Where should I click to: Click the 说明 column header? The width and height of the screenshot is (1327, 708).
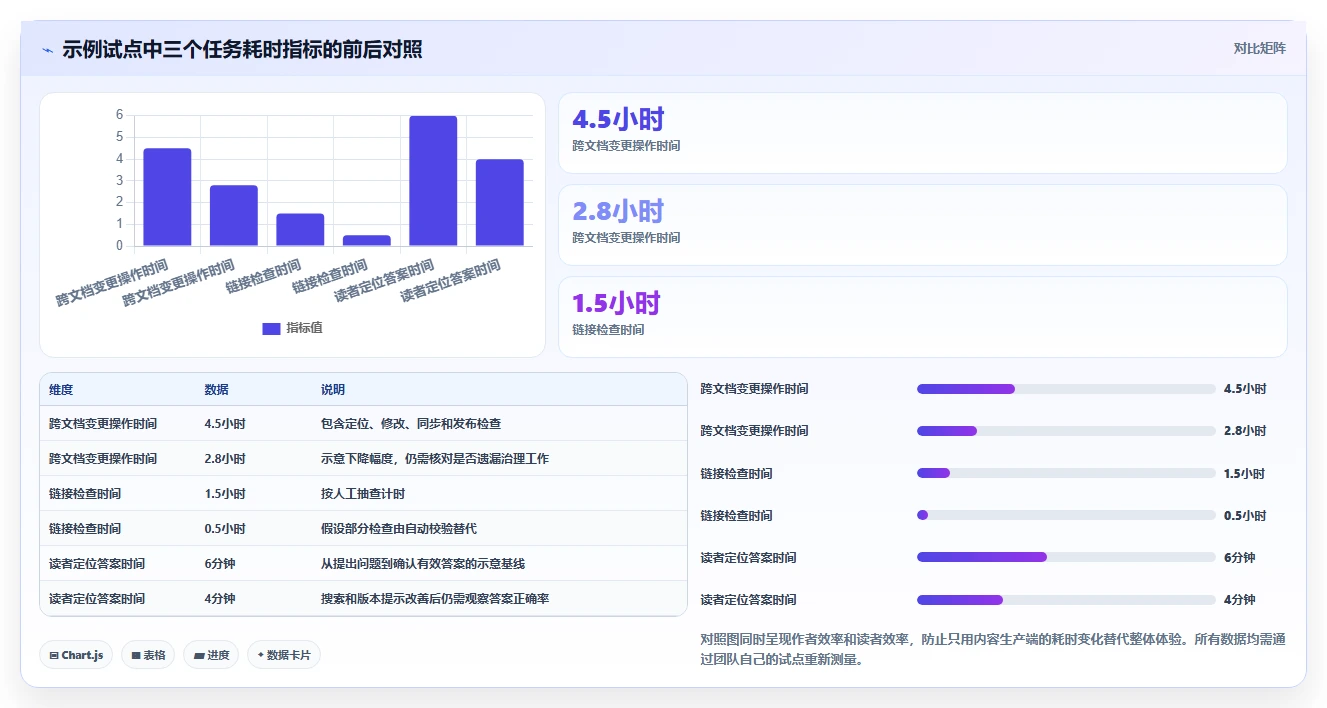[333, 390]
